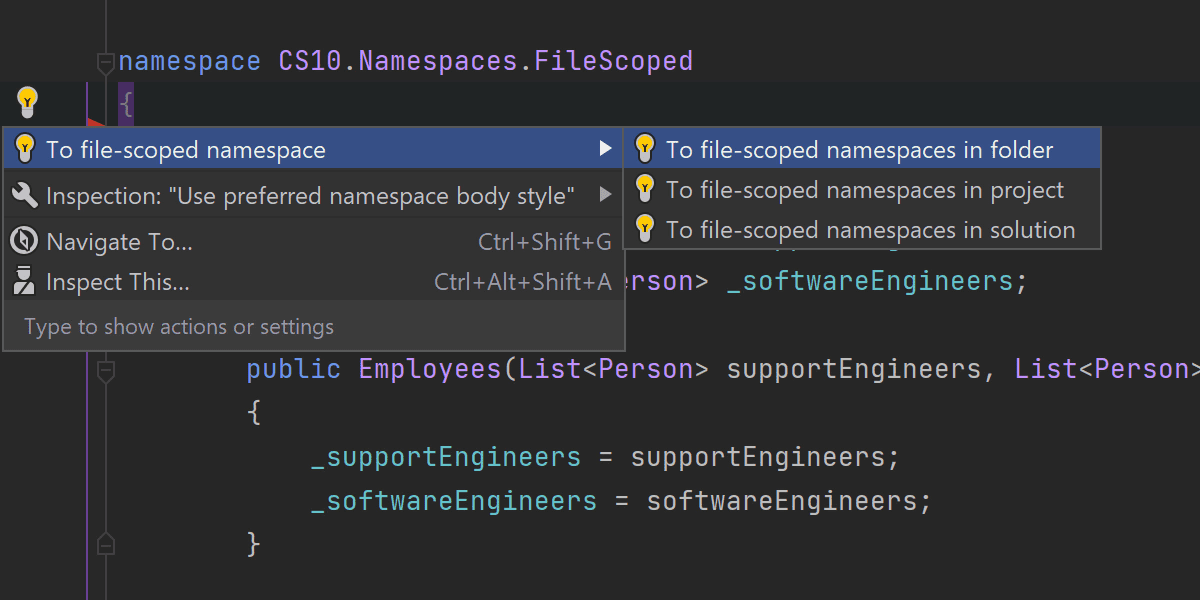Select the "Inspect This..." action
Image resolution: width=1200 pixels, height=600 pixels.
(314, 282)
